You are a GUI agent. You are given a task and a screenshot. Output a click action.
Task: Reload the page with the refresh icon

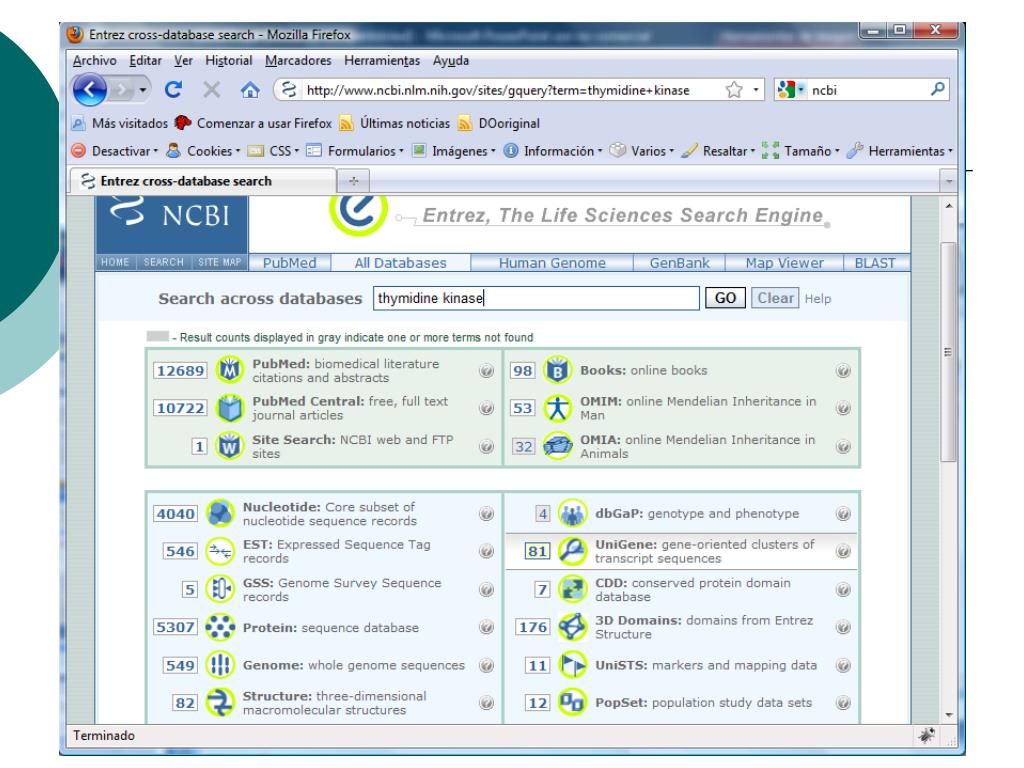coord(173,89)
